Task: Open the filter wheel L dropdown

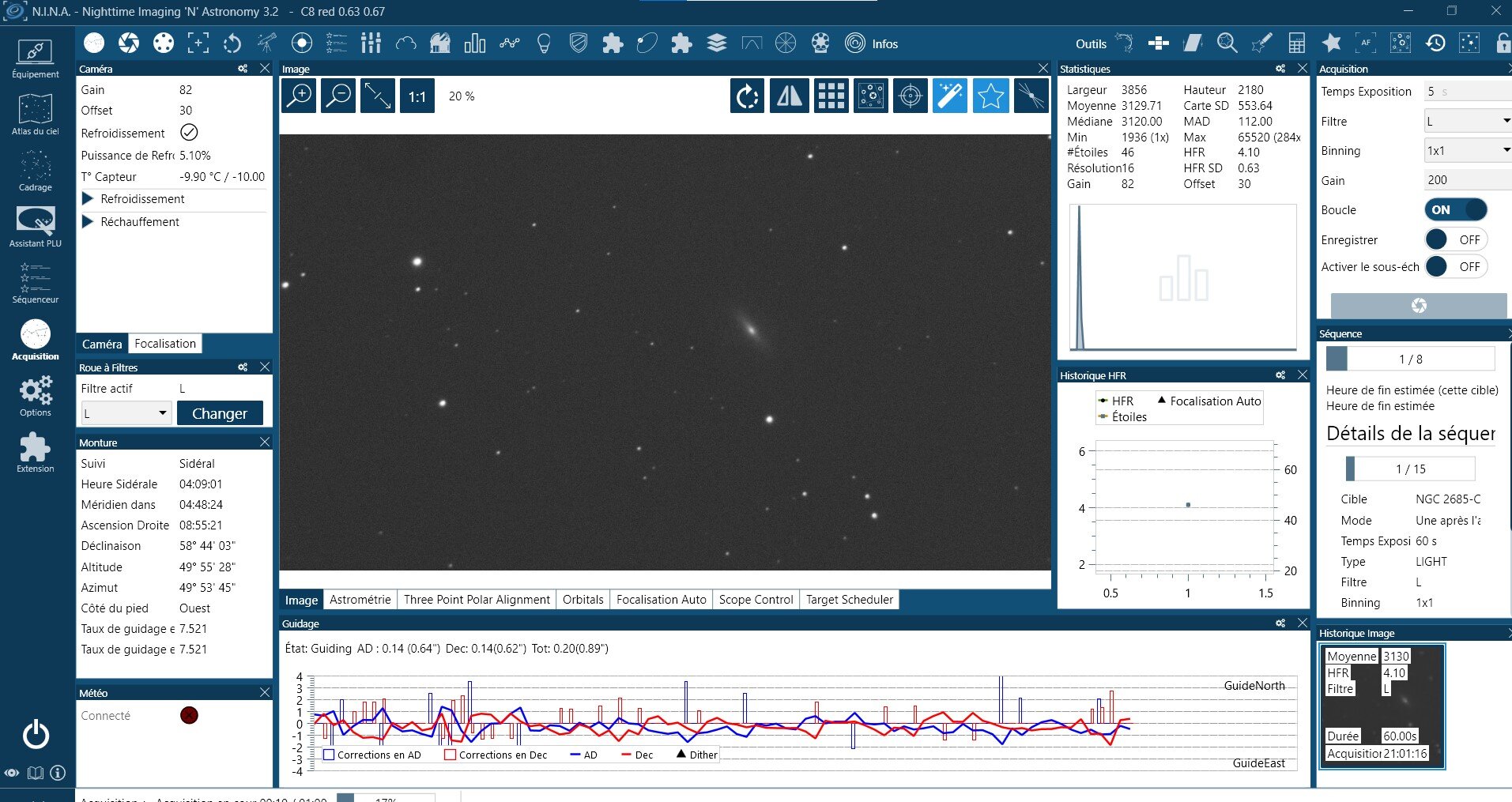Action: [126, 413]
